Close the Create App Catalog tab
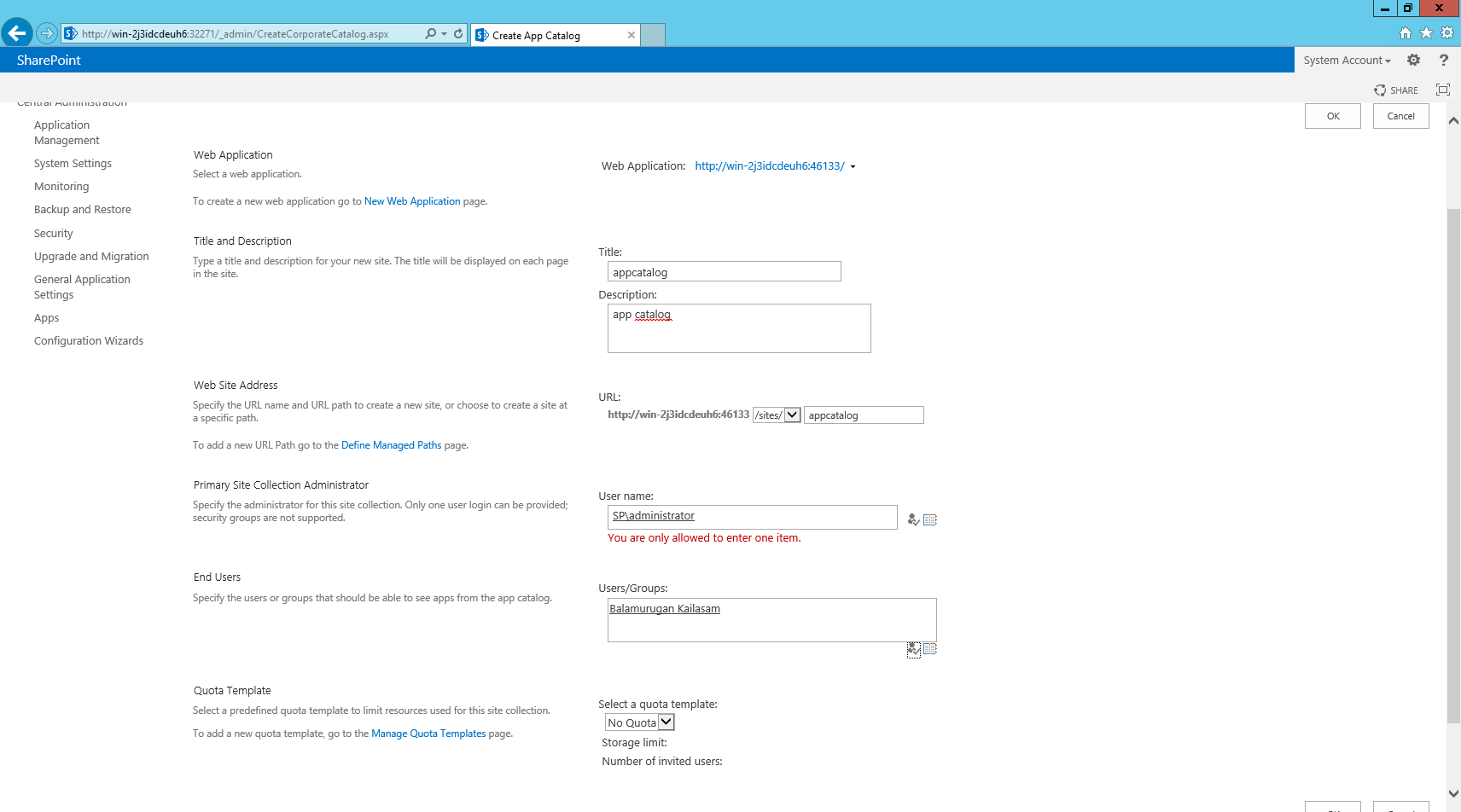1461x812 pixels. (632, 35)
